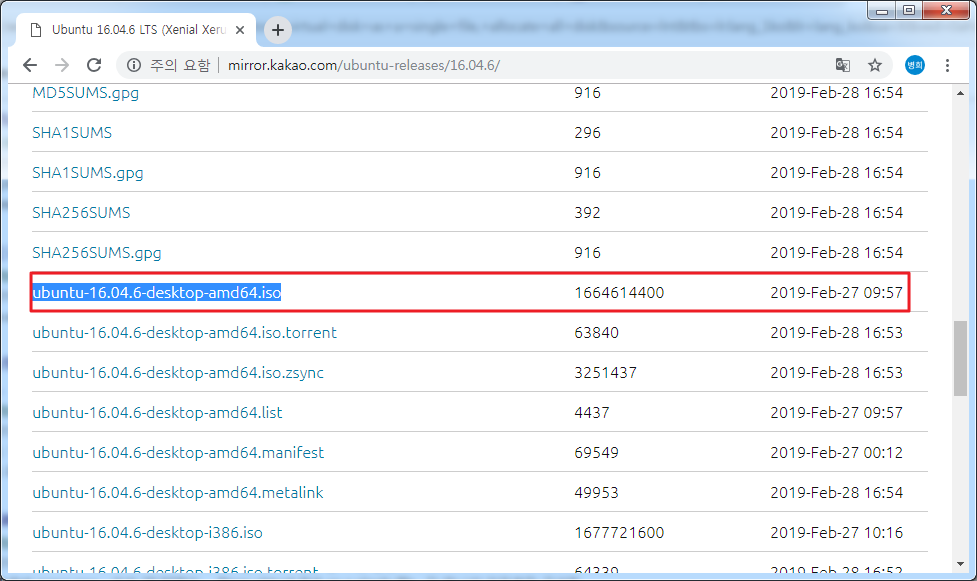Bookmark this page with the star
The height and width of the screenshot is (581, 977).
[x=875, y=65]
